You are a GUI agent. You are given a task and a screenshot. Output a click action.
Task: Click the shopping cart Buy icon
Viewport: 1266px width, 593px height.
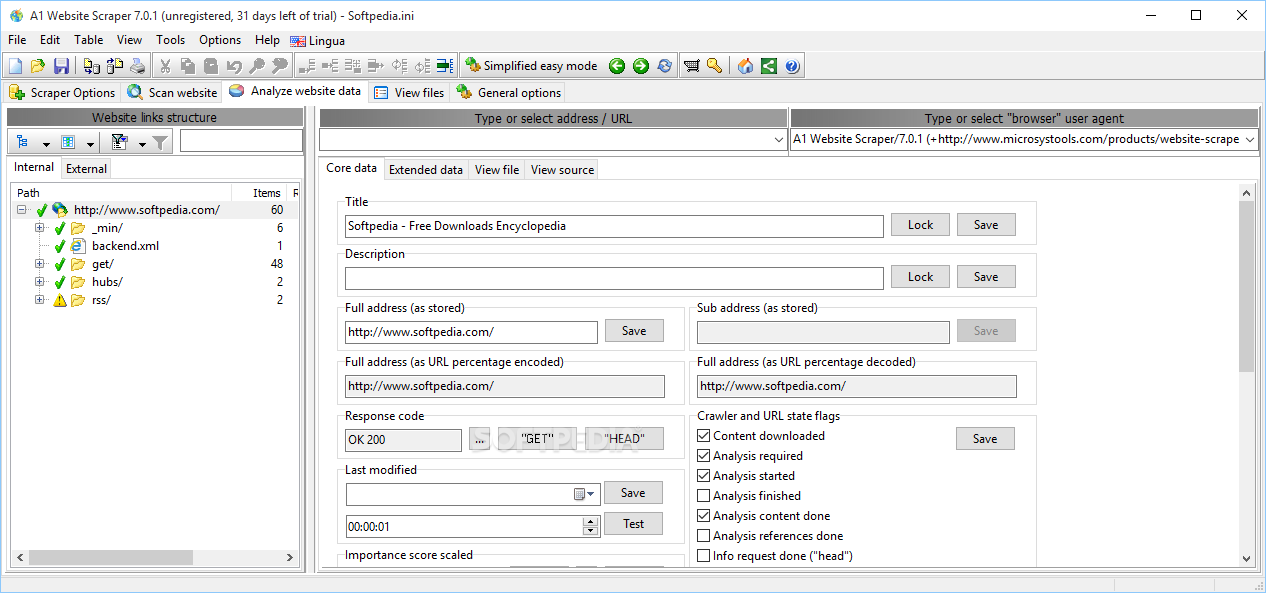pos(691,66)
